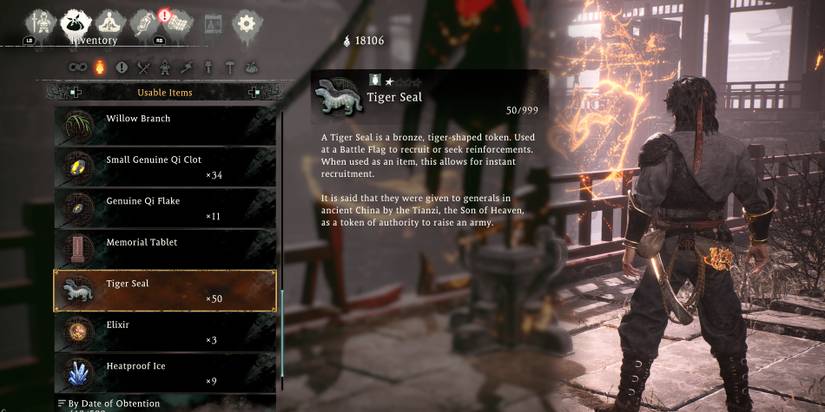Image resolution: width=825 pixels, height=412 pixels.
Task: Select the exclamation mark category filter
Action: pos(122,67)
